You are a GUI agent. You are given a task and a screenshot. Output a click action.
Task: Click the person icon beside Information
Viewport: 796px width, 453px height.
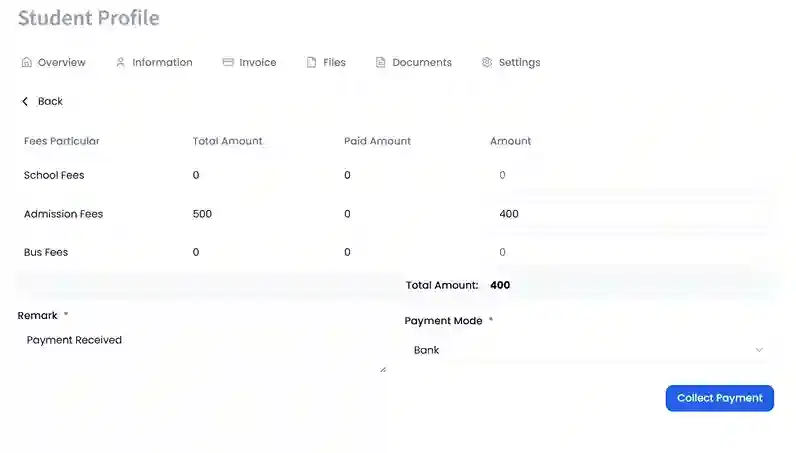(120, 62)
